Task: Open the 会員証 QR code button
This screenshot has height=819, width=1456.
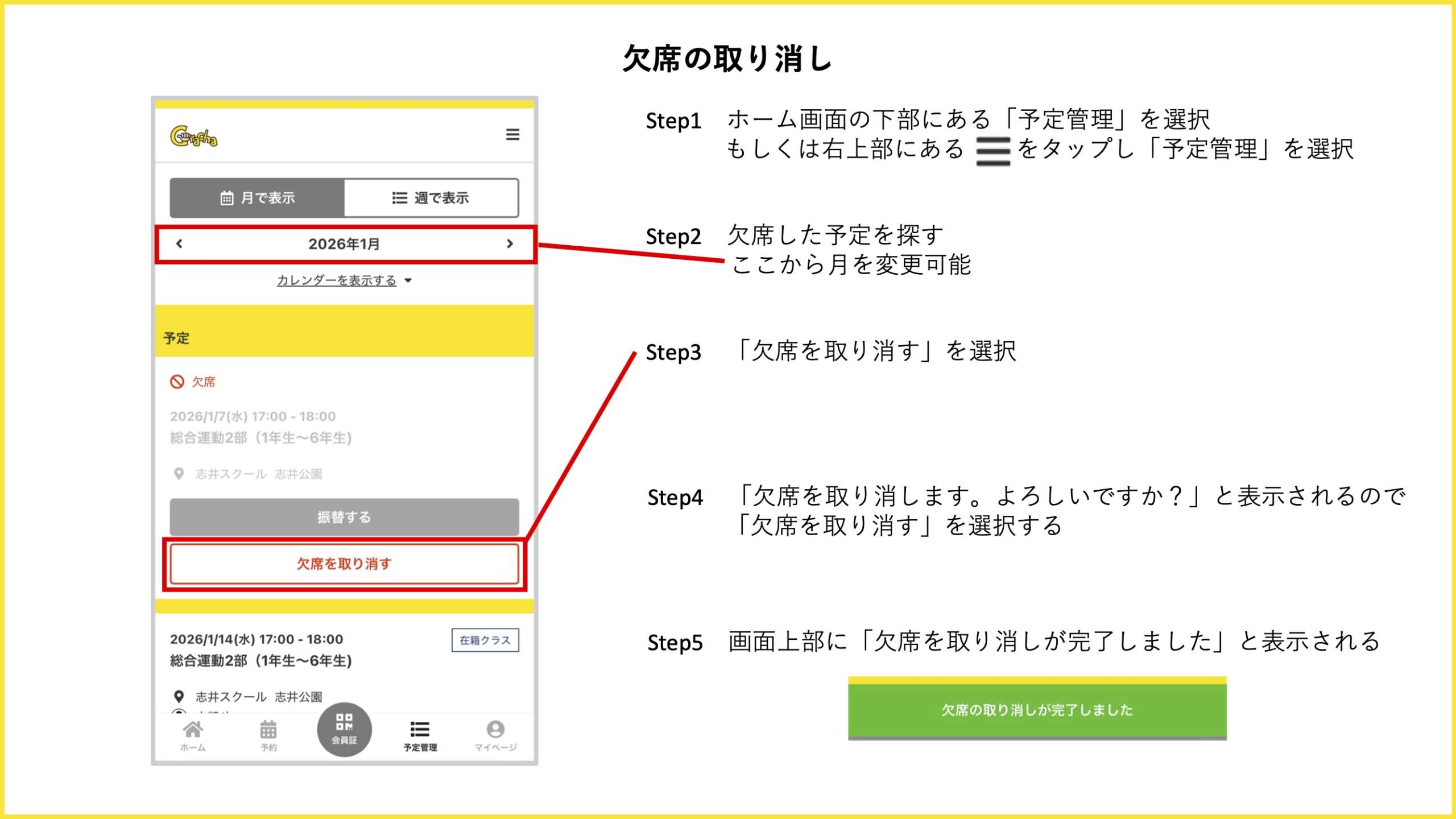Action: (344, 729)
